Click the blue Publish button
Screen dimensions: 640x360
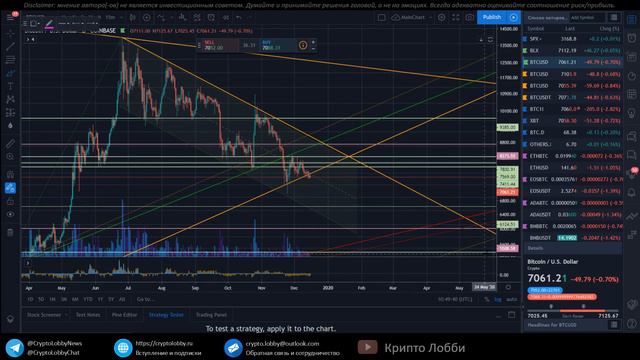(492, 17)
